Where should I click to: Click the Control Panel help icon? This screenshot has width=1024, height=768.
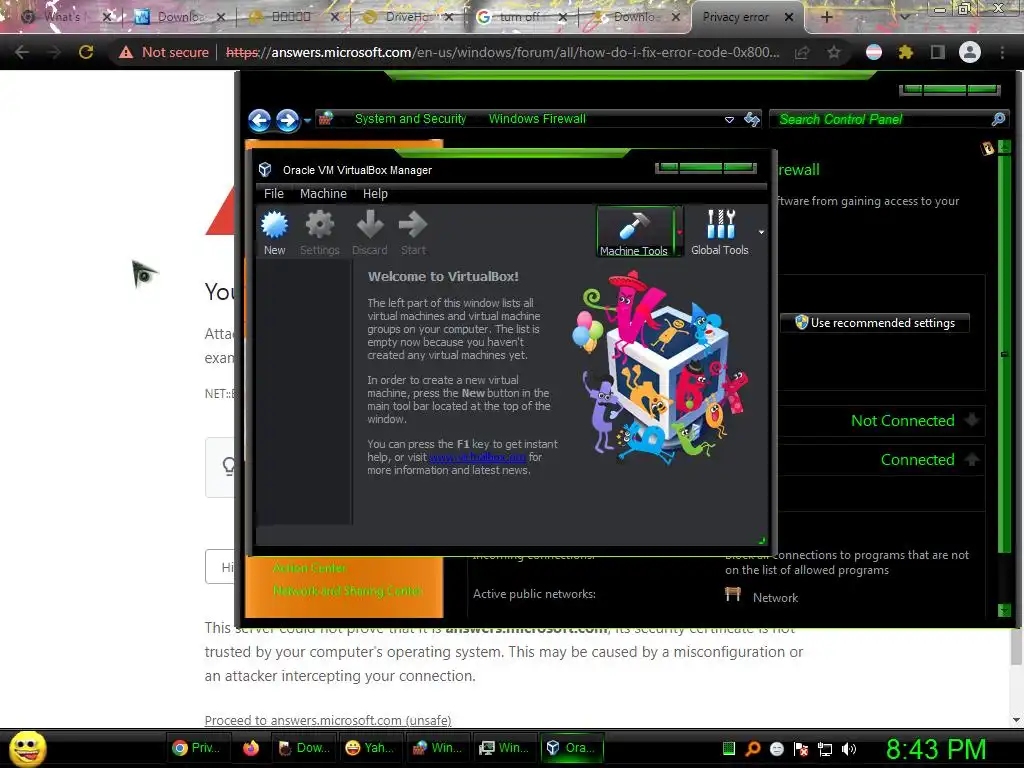(987, 148)
